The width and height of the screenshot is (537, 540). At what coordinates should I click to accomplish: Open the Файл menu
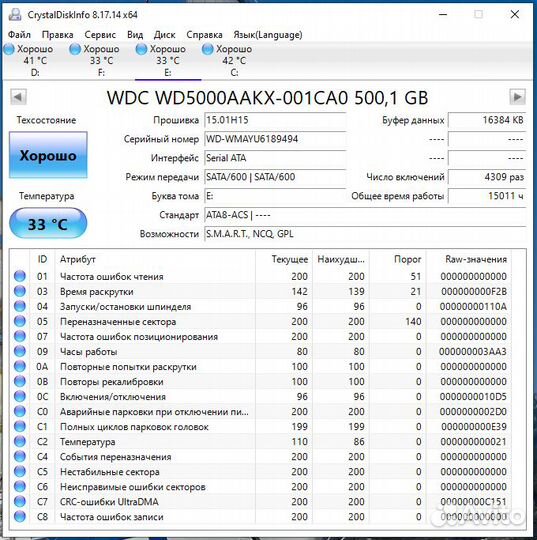coord(19,35)
